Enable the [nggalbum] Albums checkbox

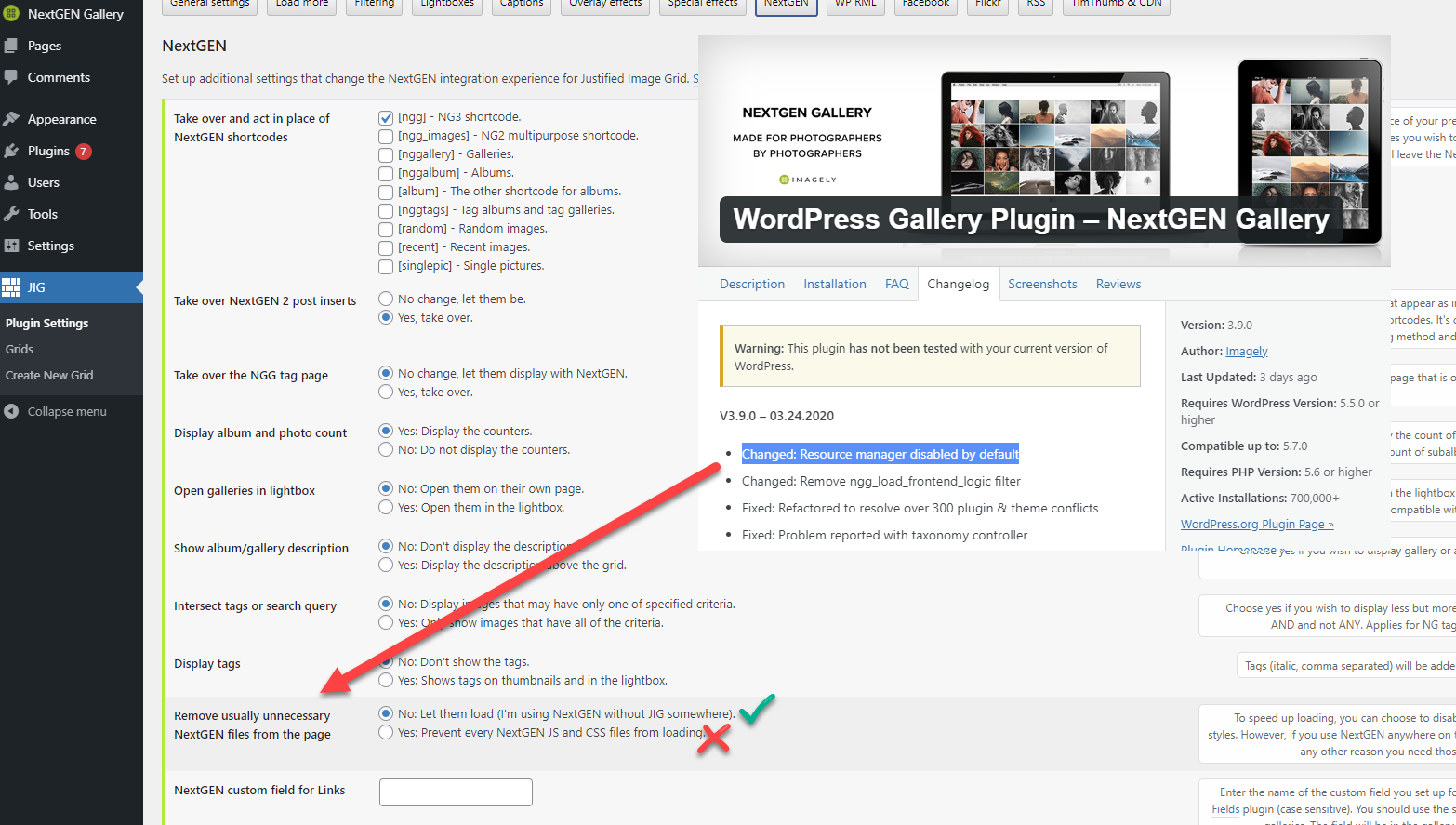coord(386,174)
